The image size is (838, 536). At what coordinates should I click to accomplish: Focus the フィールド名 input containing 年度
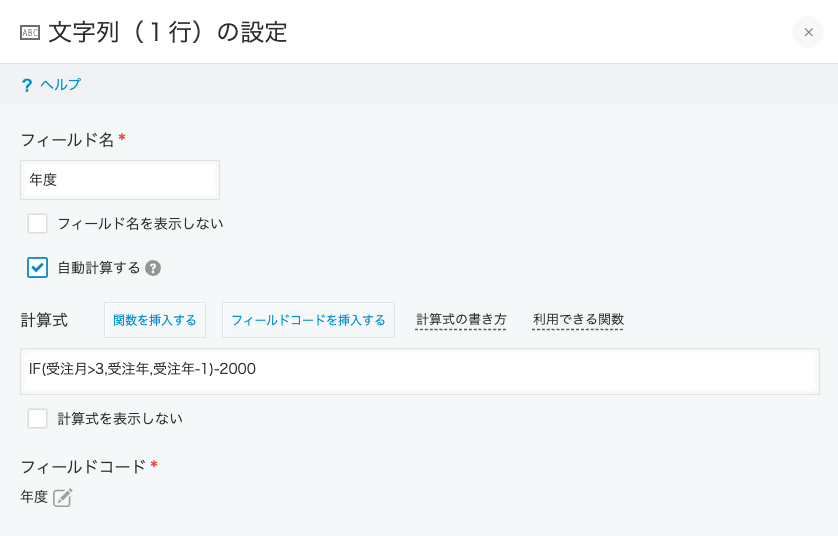coord(120,180)
